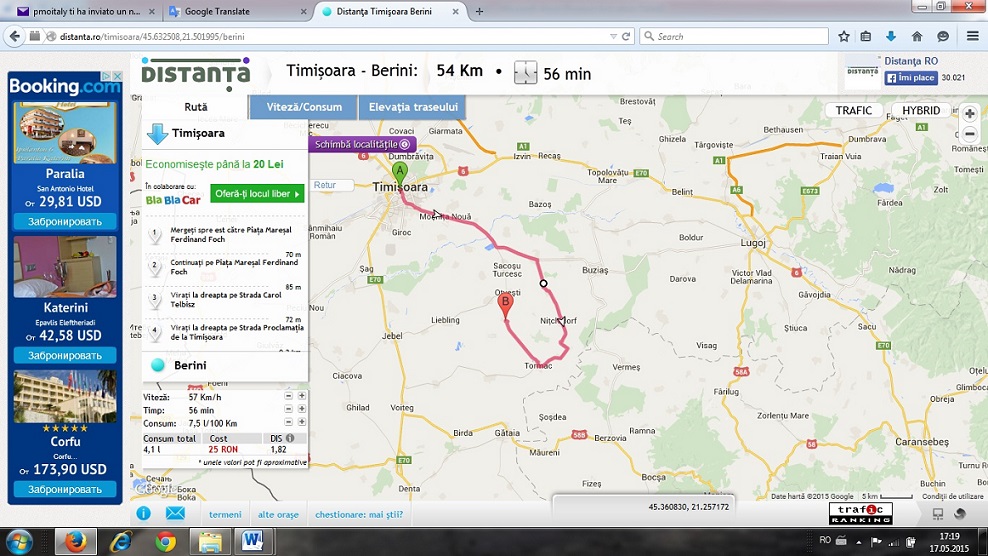Open the bookmarks list icon

point(866,37)
